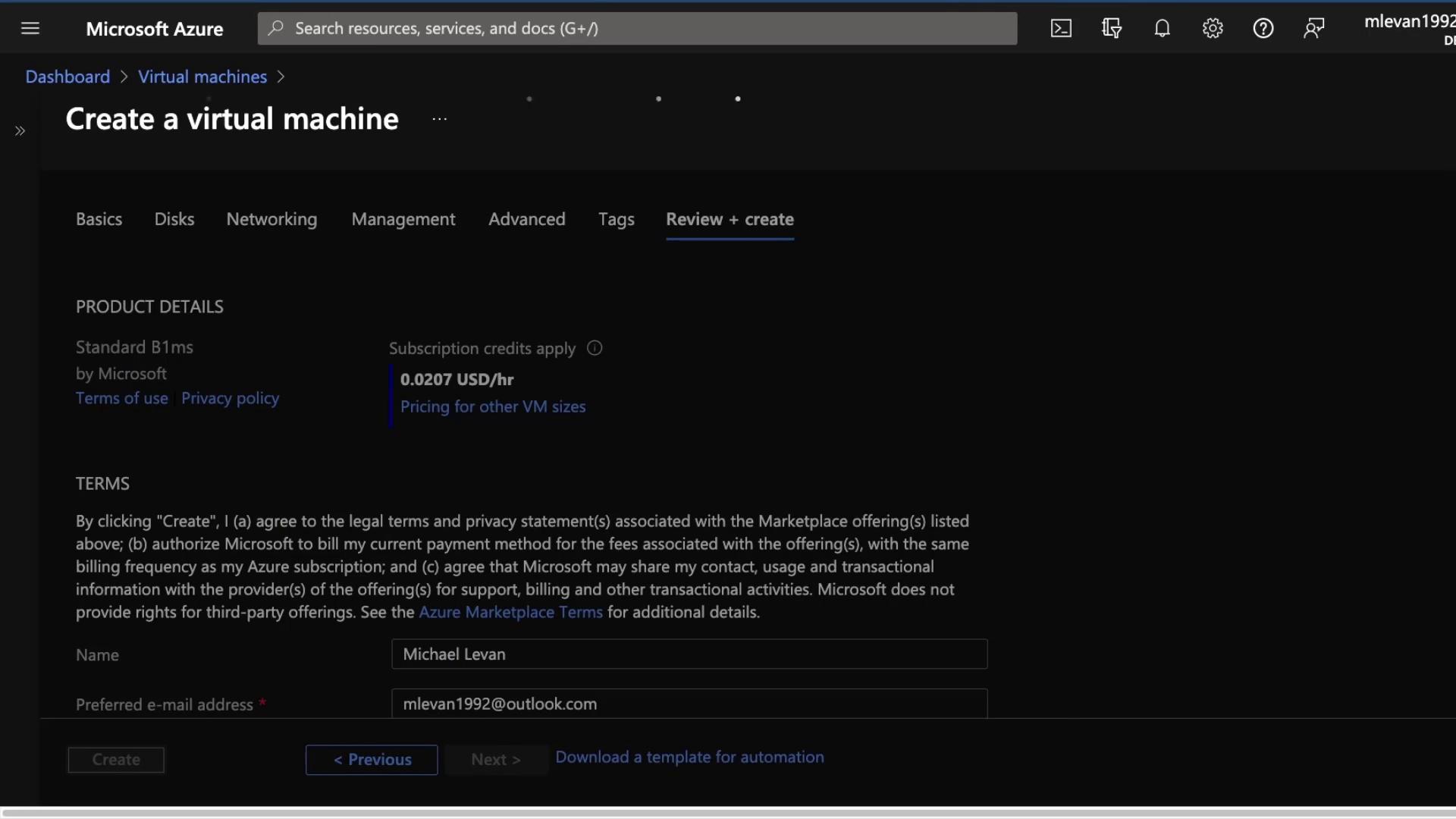The image size is (1456, 819).
Task: Go to Virtual machines breadcrumb
Action: tap(202, 77)
